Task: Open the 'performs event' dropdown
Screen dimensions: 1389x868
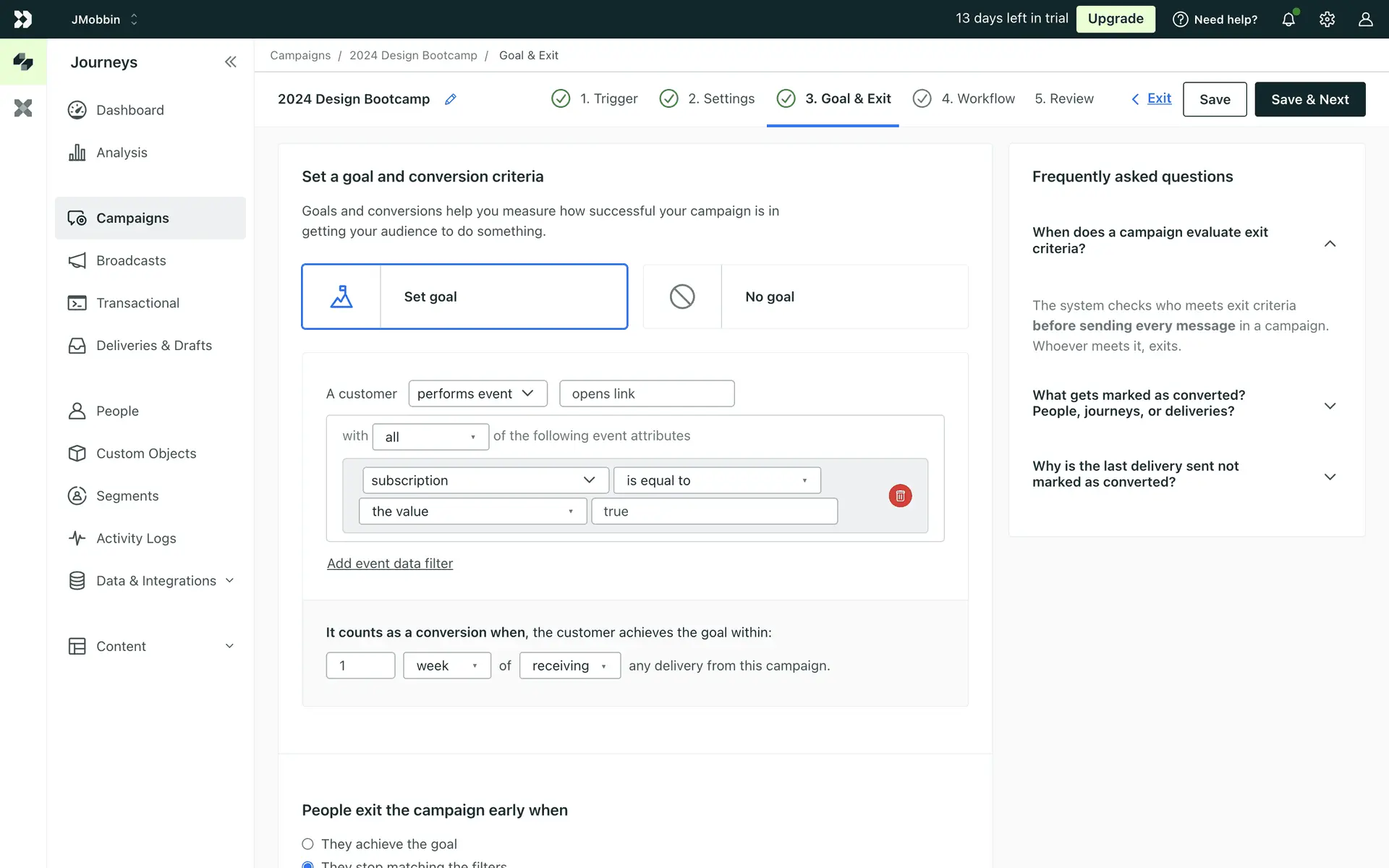Action: point(477,393)
